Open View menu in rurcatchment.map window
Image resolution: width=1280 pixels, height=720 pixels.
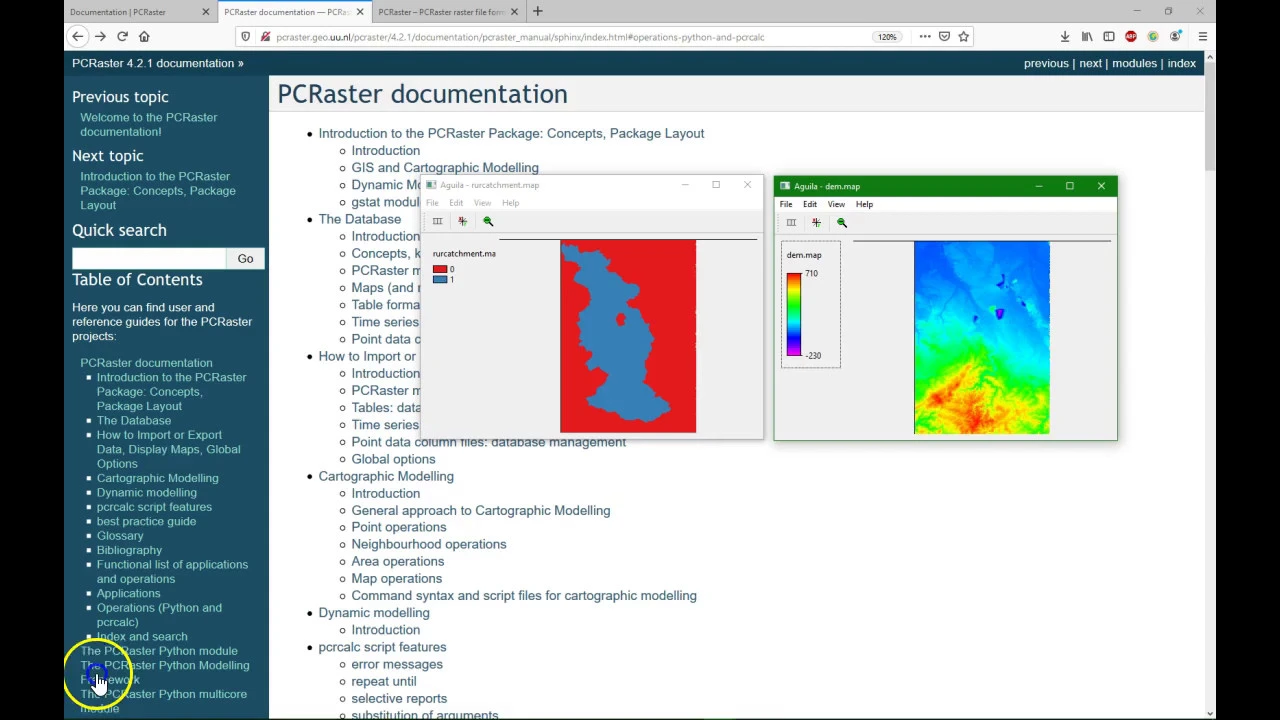click(x=482, y=203)
